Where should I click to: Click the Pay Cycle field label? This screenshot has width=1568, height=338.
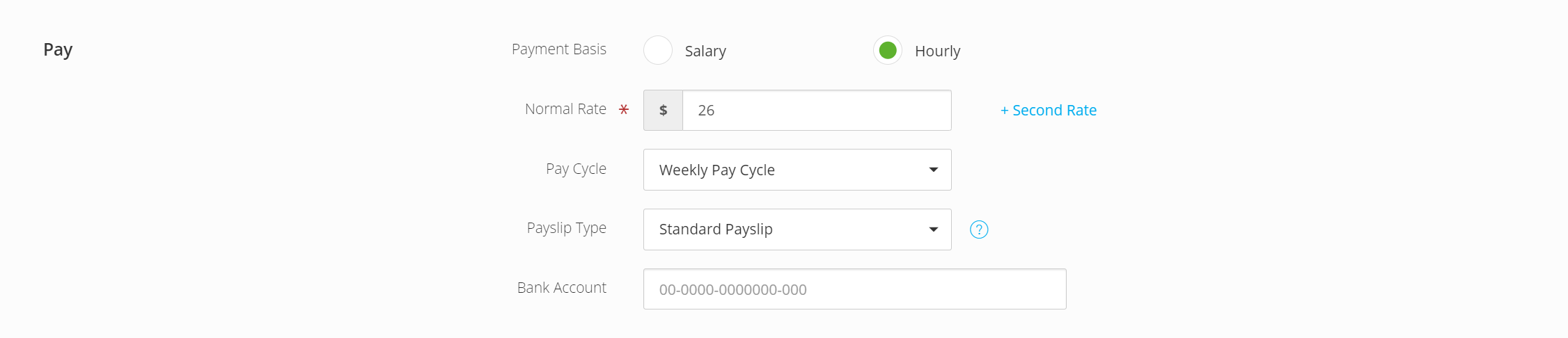[576, 169]
